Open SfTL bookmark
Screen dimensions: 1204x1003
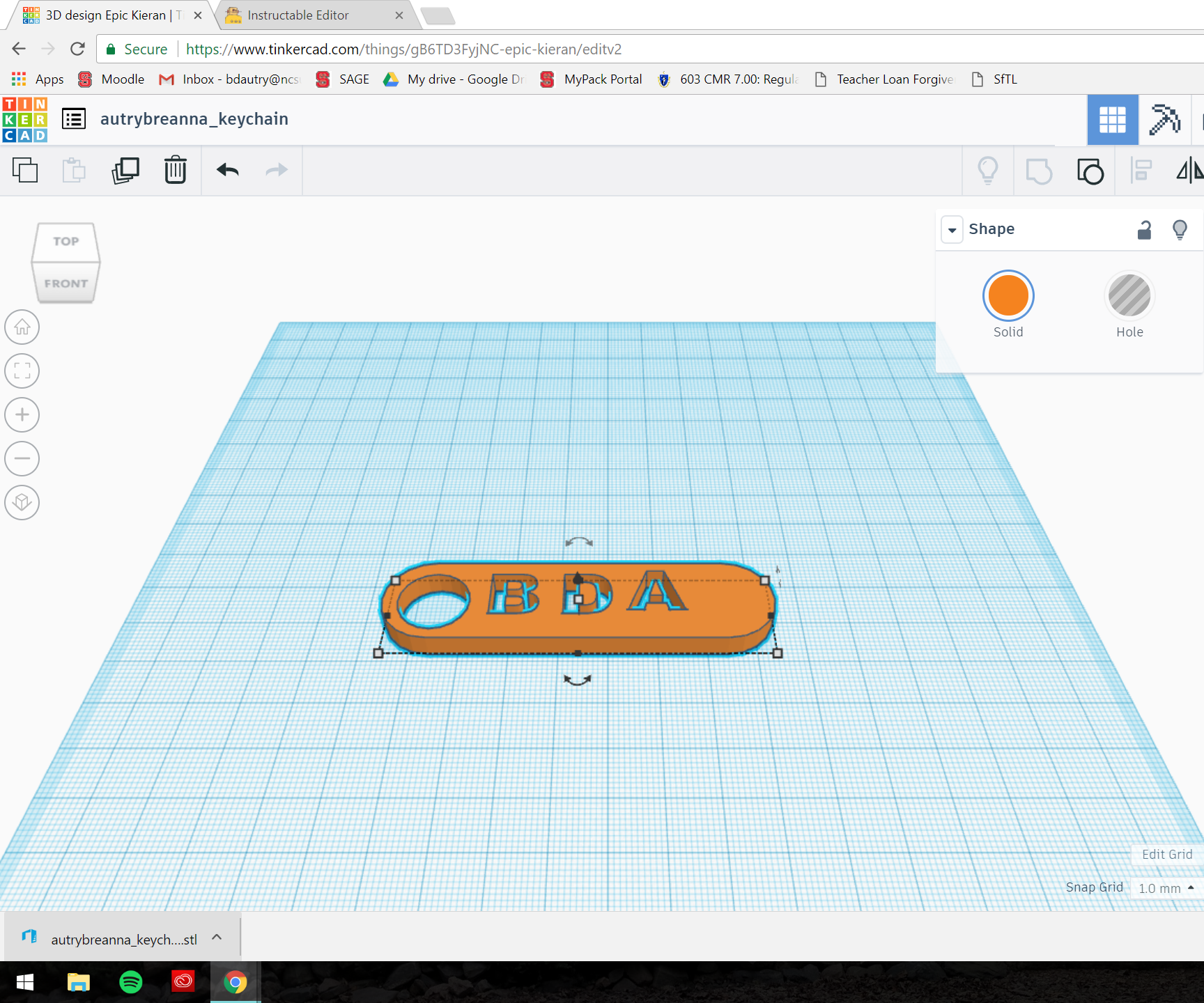pos(994,79)
